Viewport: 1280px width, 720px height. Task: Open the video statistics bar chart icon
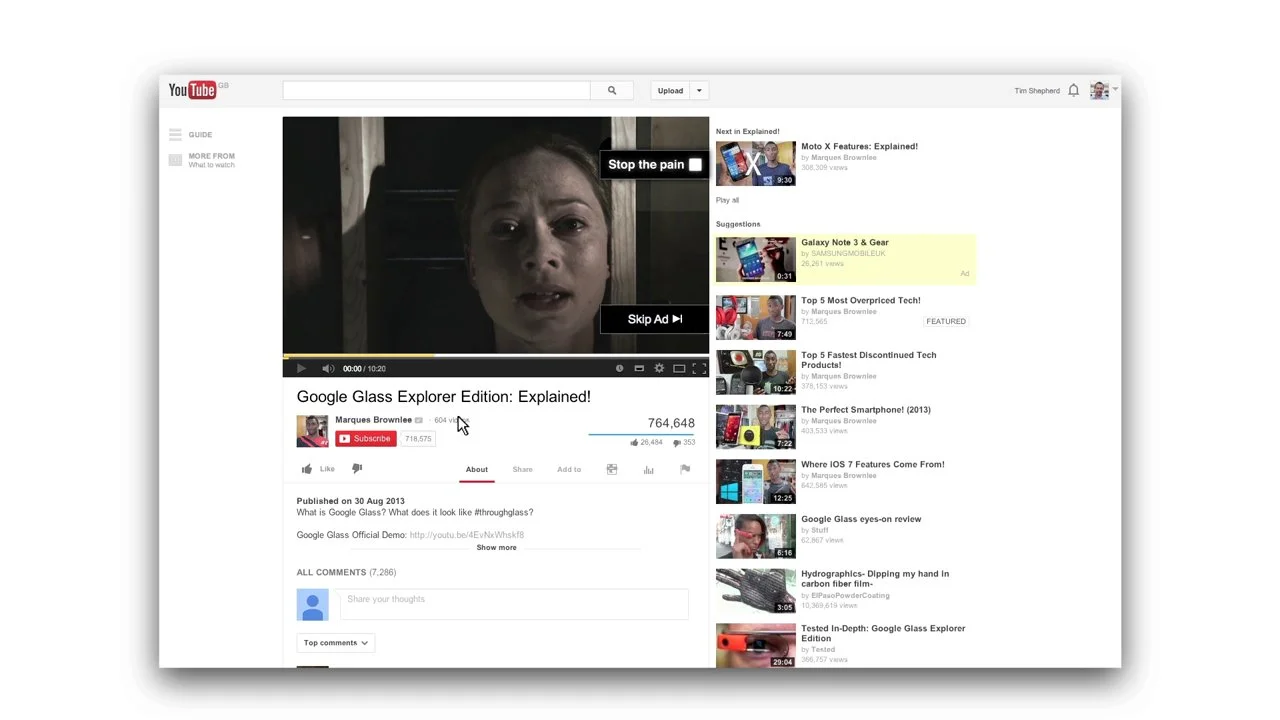648,469
